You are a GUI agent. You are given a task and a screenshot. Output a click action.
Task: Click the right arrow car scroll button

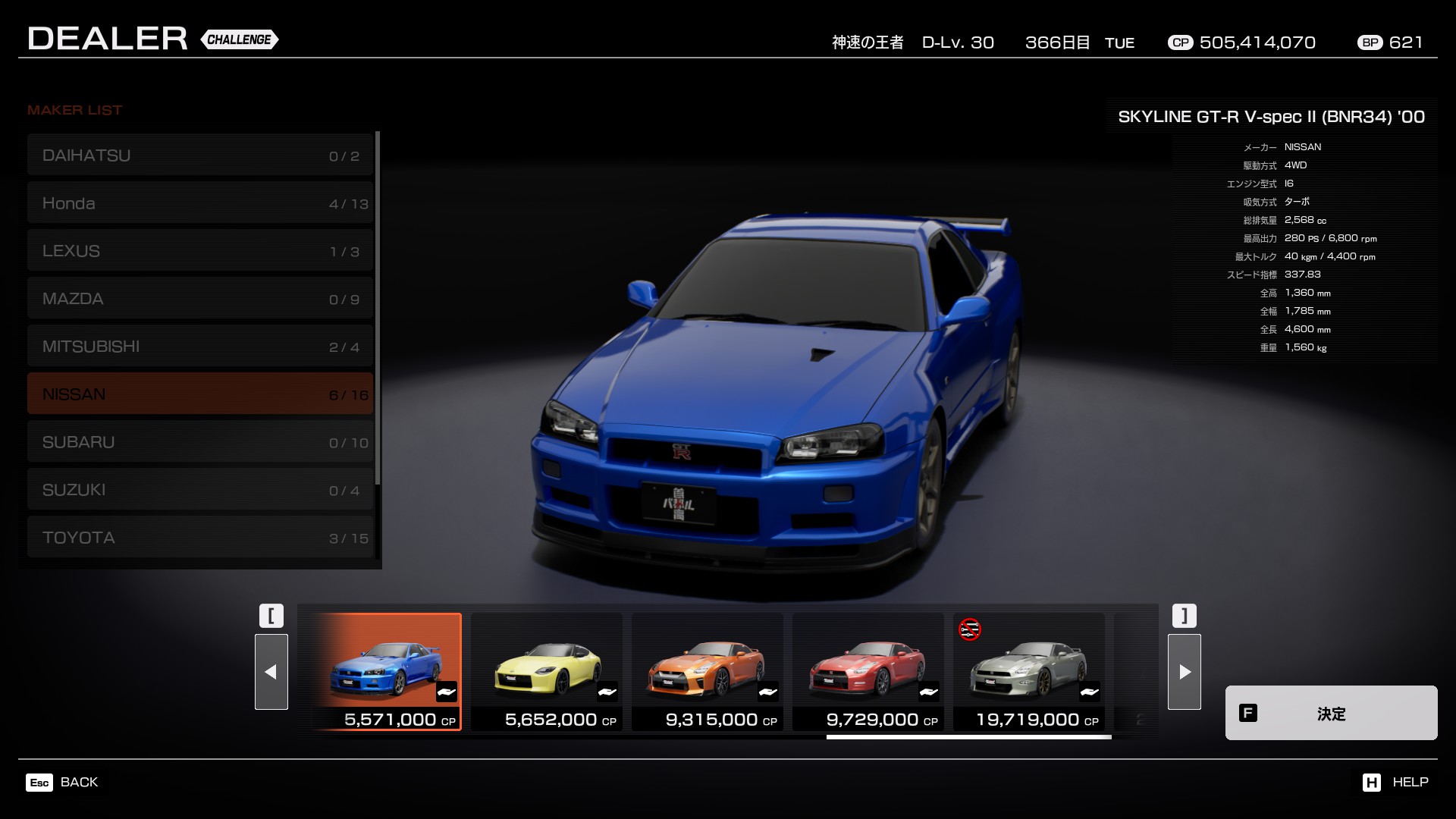click(1184, 671)
